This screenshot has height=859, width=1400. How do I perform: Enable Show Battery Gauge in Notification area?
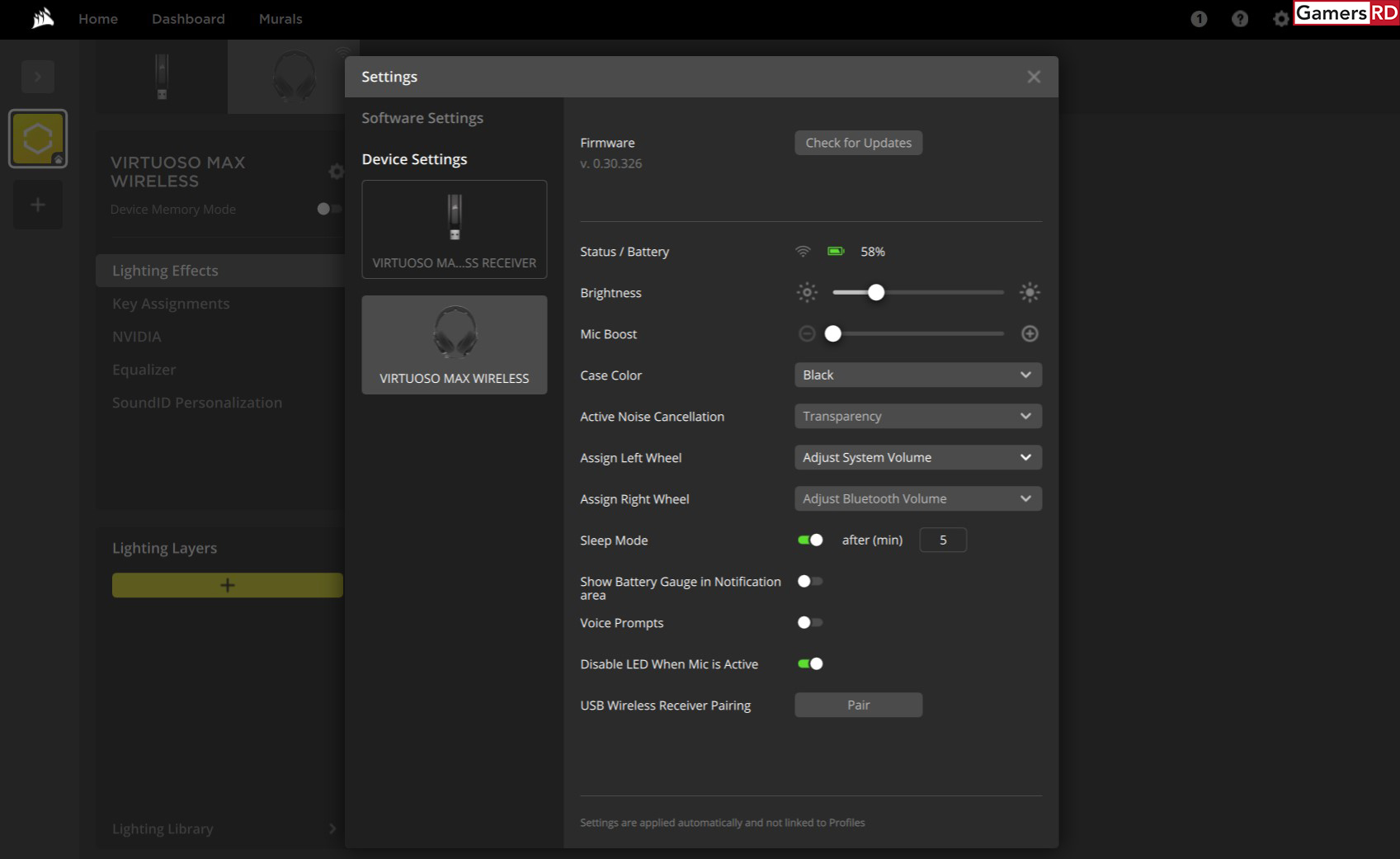point(810,581)
